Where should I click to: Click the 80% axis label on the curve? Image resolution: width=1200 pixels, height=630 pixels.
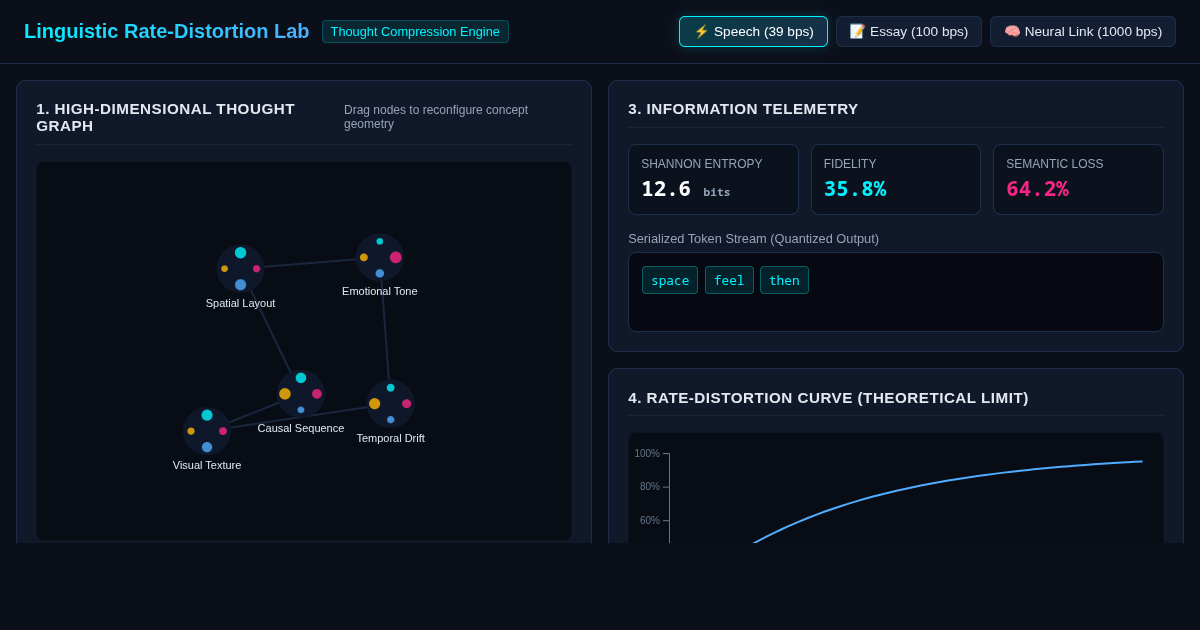coord(650,487)
